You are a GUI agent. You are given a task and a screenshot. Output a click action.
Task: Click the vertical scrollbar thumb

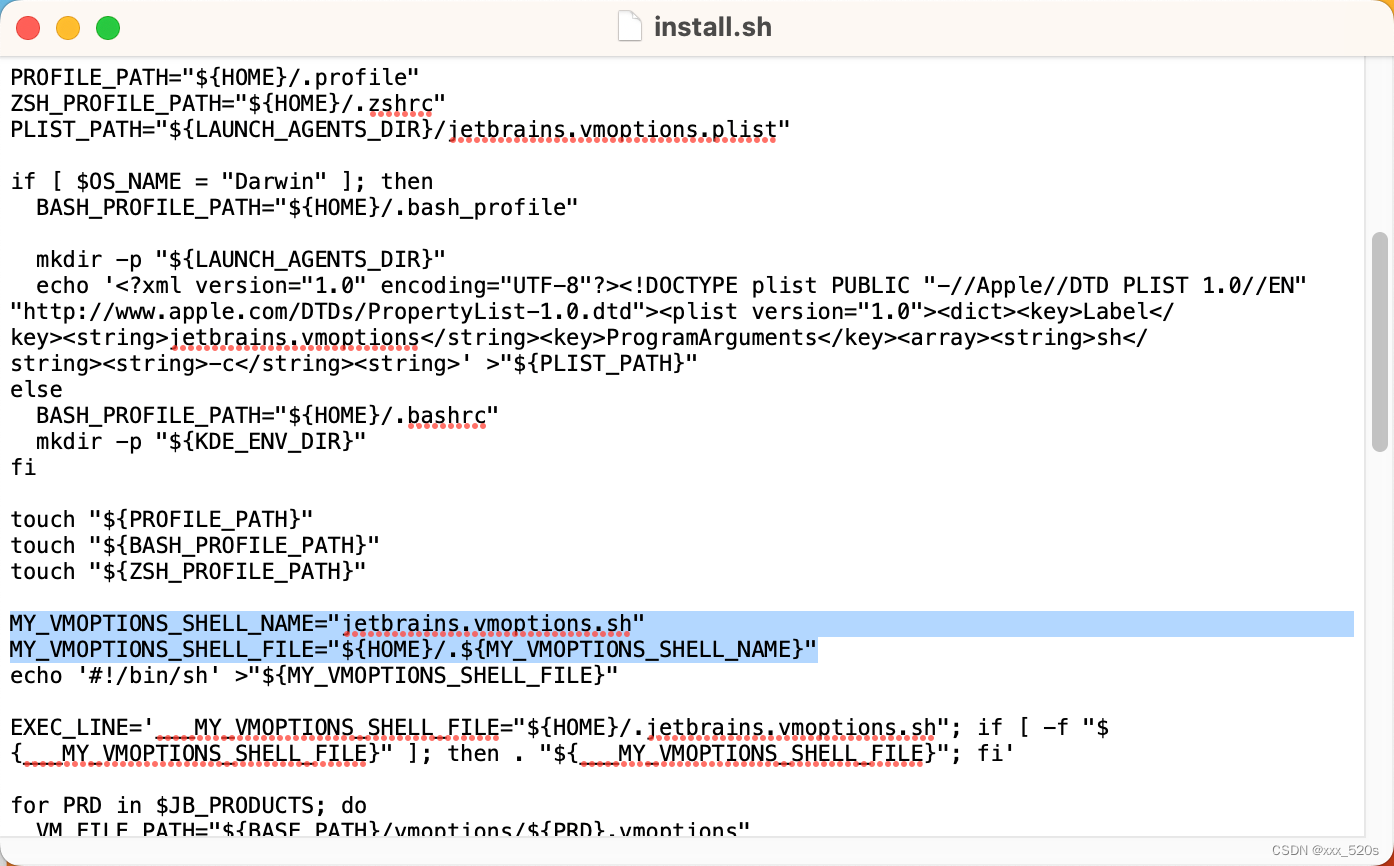click(1380, 341)
